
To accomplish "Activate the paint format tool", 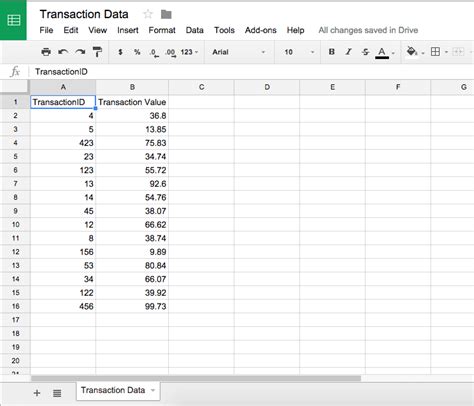I will click(x=97, y=52).
